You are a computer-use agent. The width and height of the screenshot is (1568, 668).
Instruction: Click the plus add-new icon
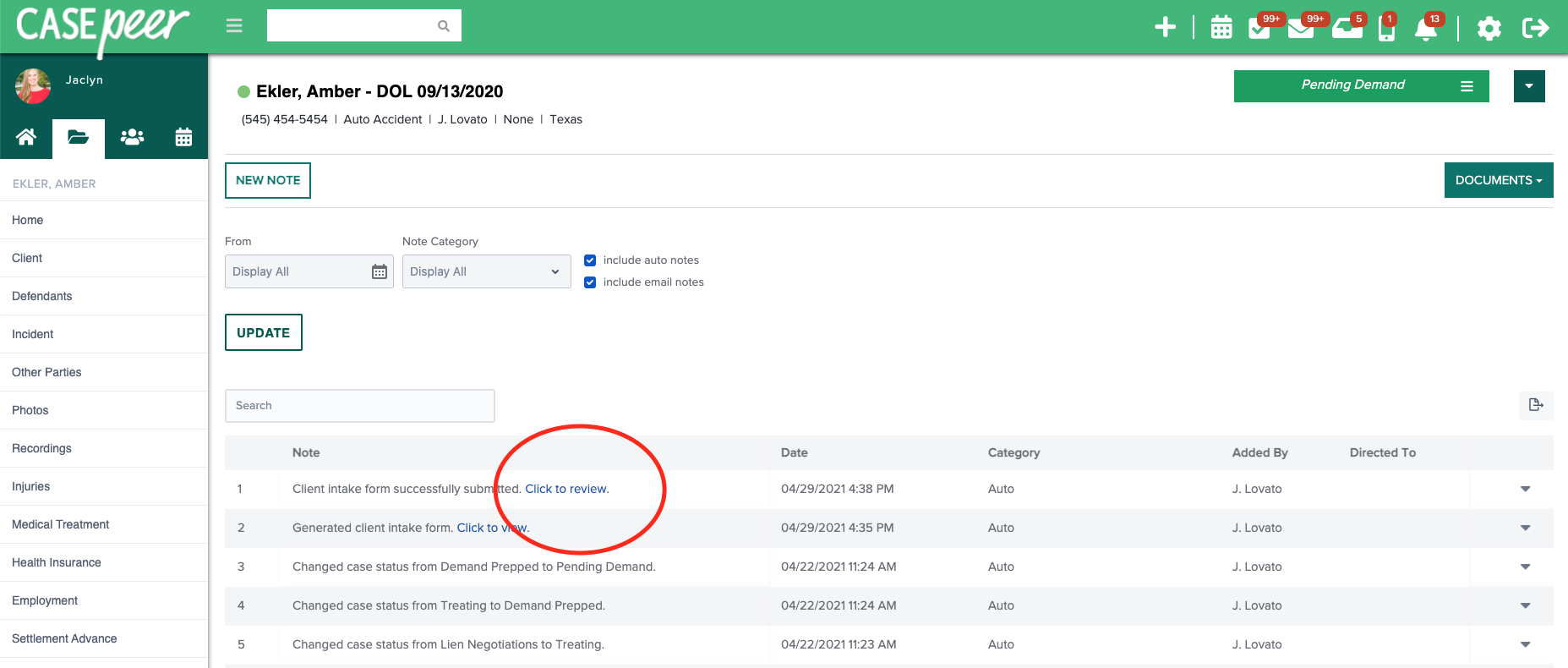click(x=1165, y=27)
